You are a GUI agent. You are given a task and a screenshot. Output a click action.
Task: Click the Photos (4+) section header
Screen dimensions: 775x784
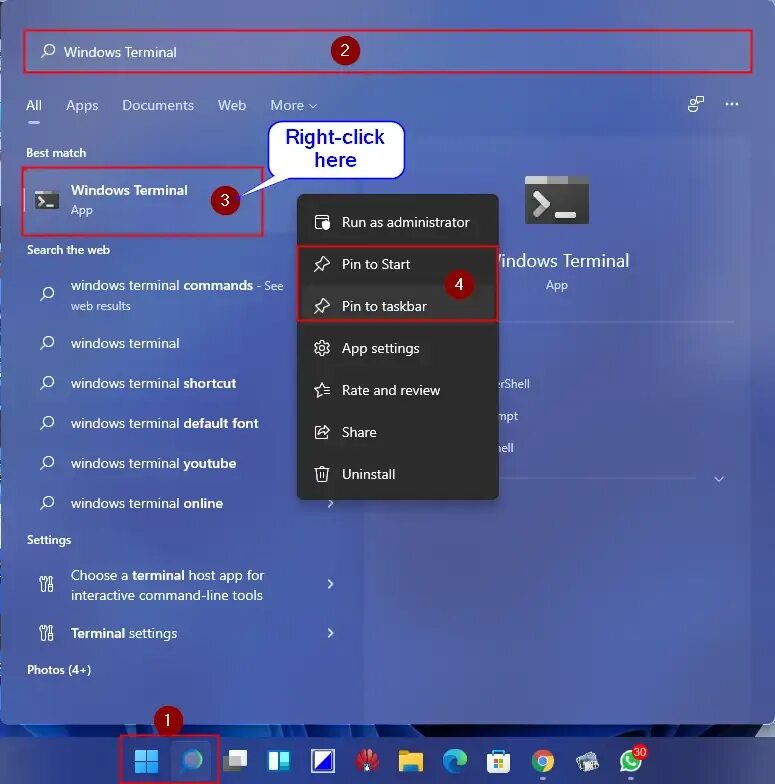coord(59,670)
